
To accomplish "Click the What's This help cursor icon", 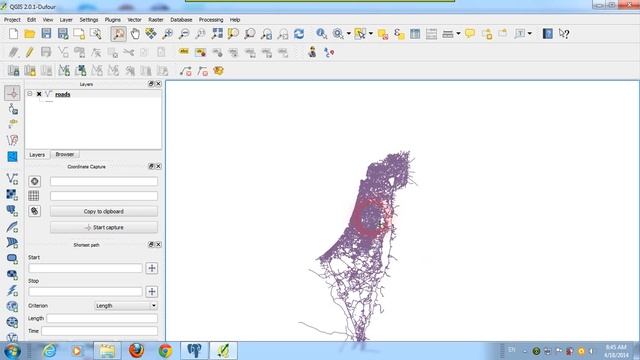I will [x=564, y=34].
